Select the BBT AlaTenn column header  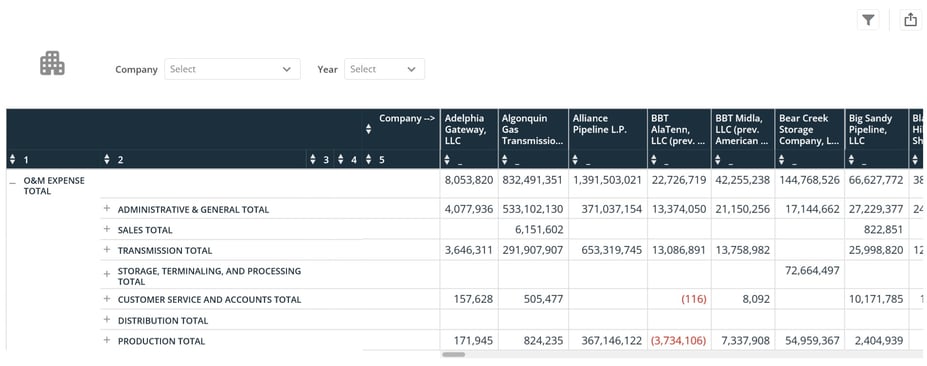tap(679, 129)
